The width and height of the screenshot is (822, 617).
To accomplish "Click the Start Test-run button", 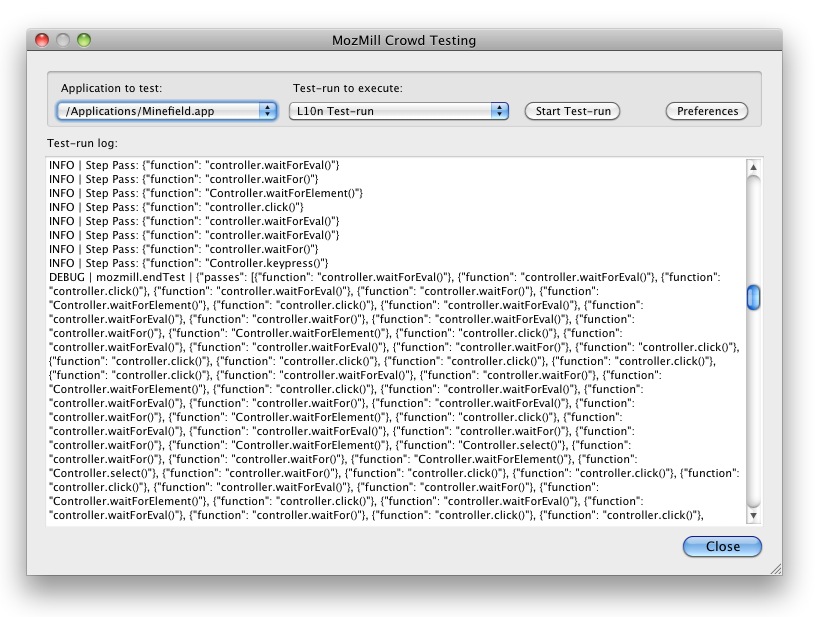I will 572,111.
